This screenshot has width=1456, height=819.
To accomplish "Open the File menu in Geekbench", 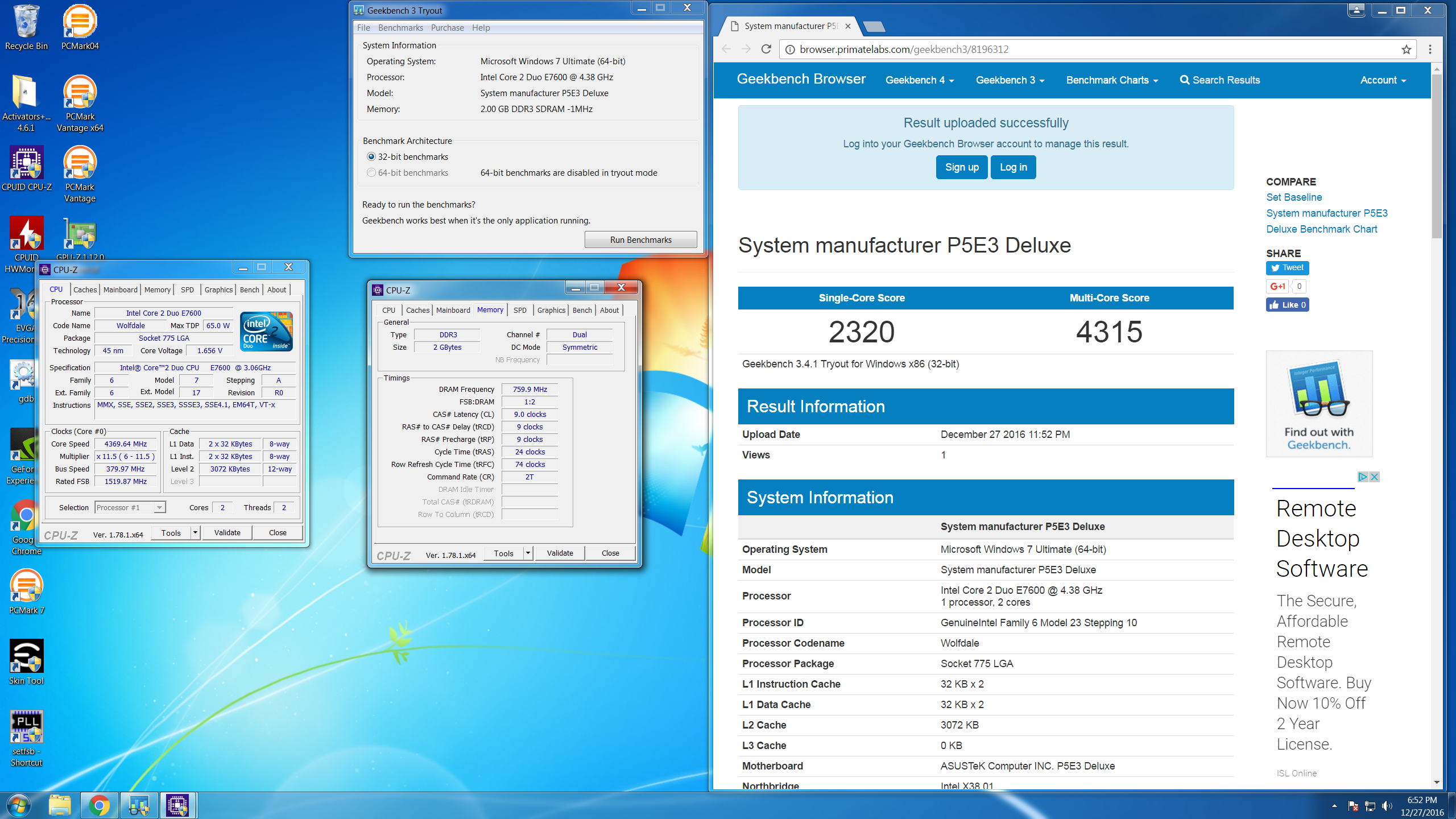I will coord(364,28).
